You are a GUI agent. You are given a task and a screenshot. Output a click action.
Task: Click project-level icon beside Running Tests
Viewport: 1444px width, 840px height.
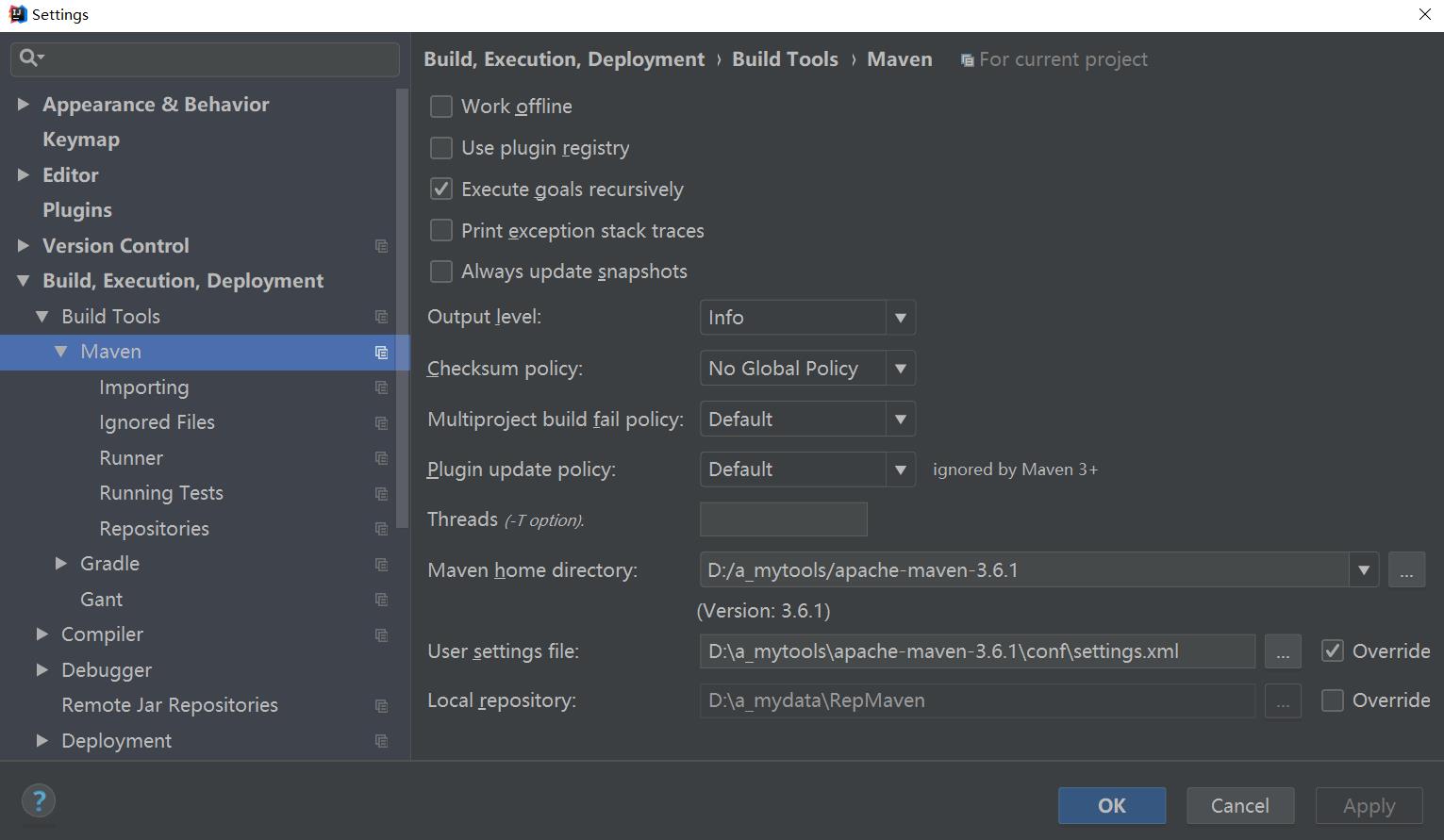(381, 494)
